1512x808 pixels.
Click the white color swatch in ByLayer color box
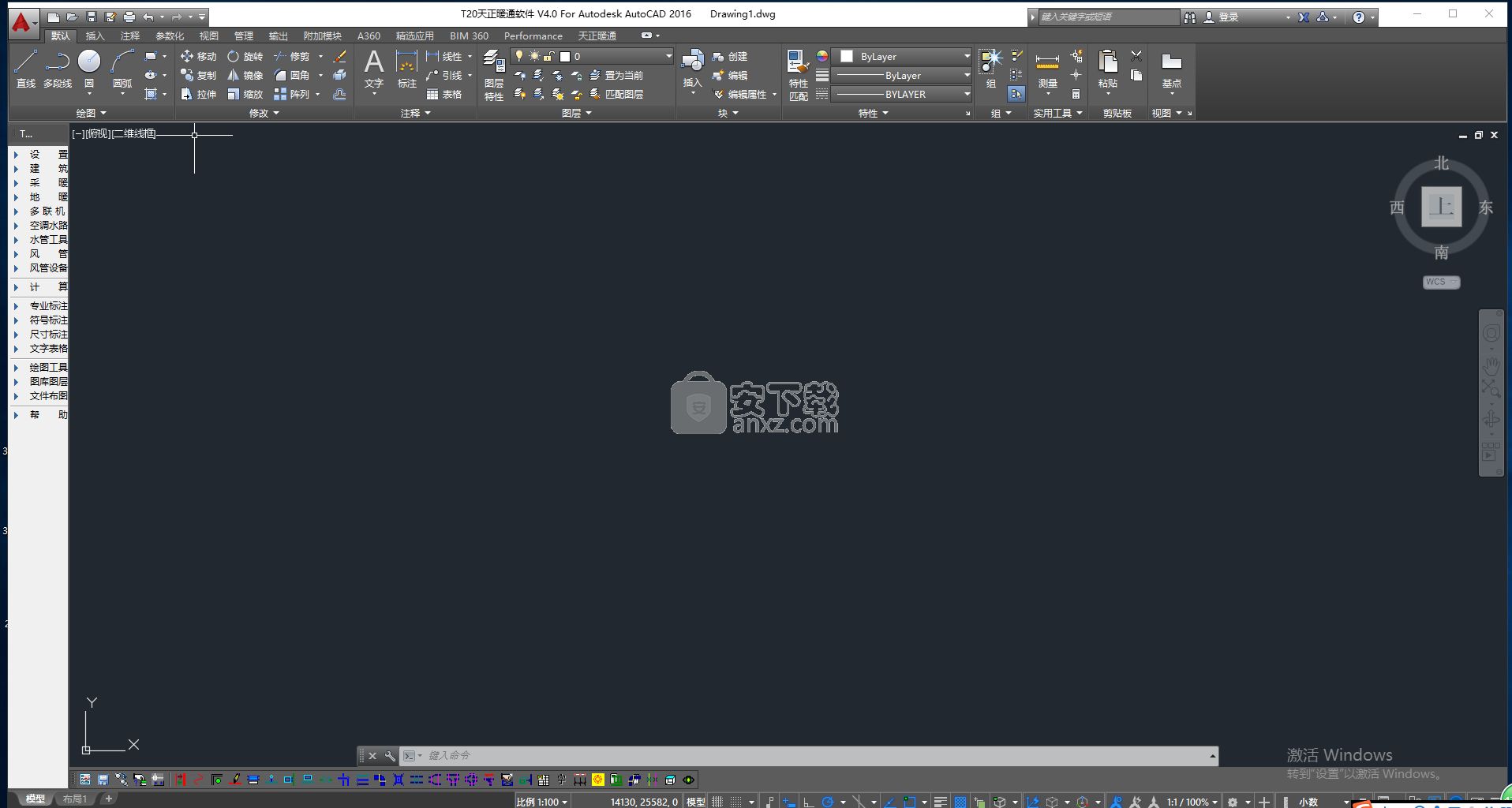tap(847, 57)
